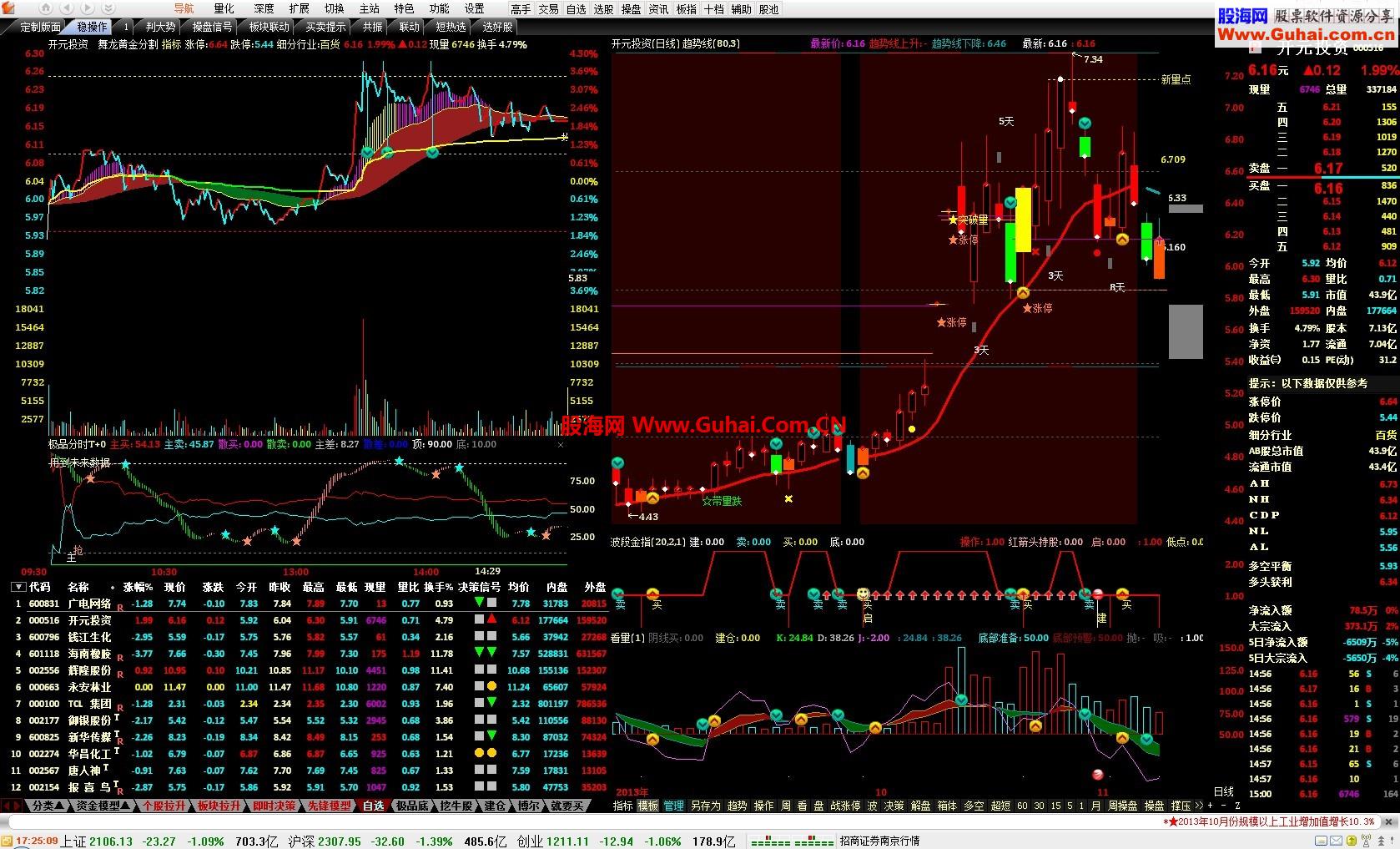Viewport: 1400px width, 849px height.
Task: Close the news ticker bar
Action: click(1388, 821)
